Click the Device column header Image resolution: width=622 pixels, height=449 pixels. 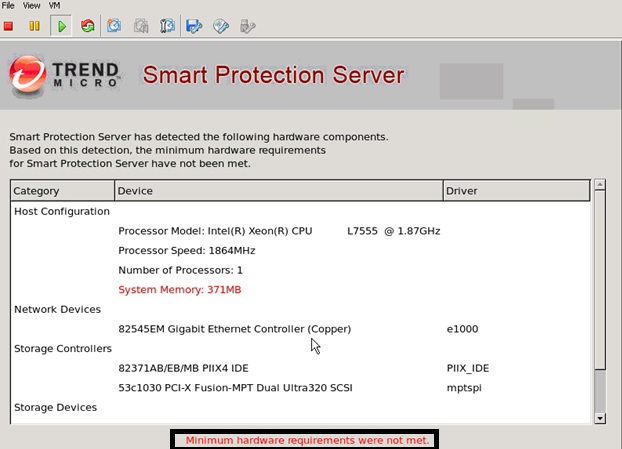(x=278, y=191)
